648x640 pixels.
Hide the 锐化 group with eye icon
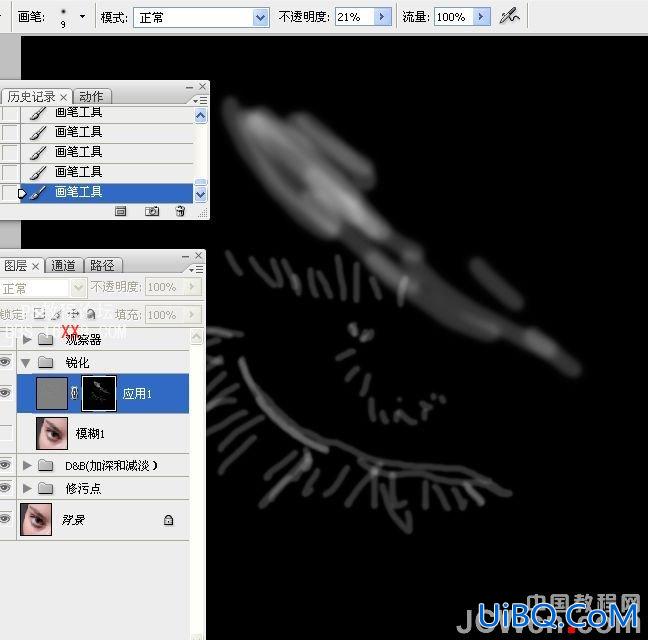tap(5, 362)
